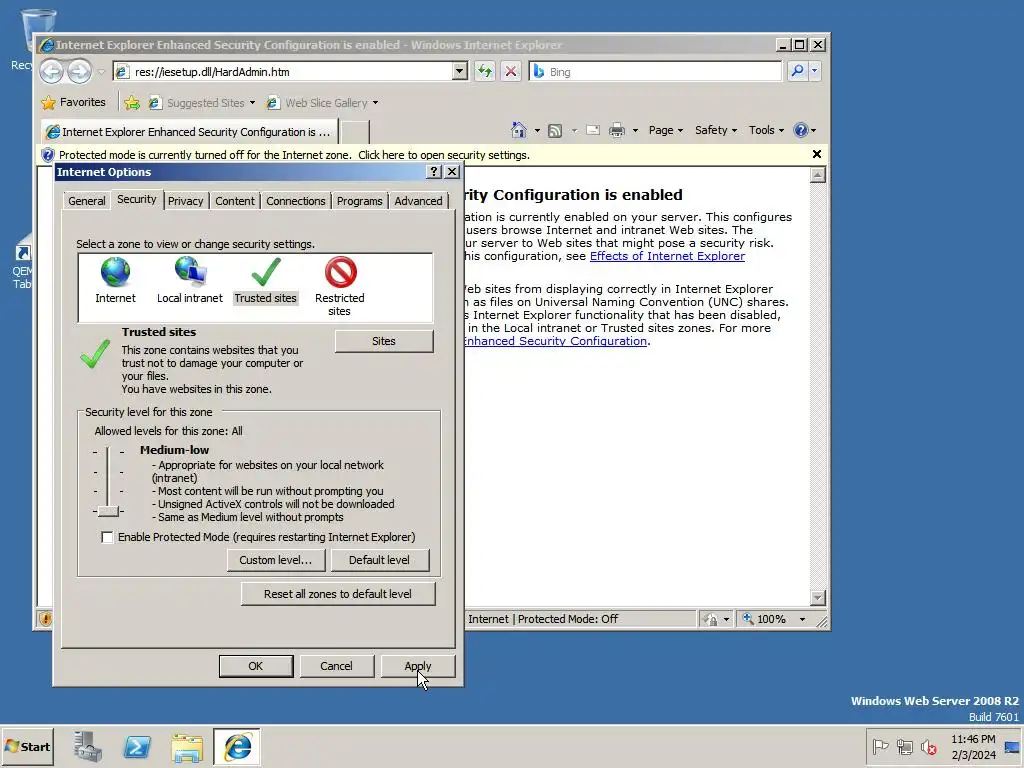Switch to the General tab
The image size is (1024, 768).
[x=87, y=201]
